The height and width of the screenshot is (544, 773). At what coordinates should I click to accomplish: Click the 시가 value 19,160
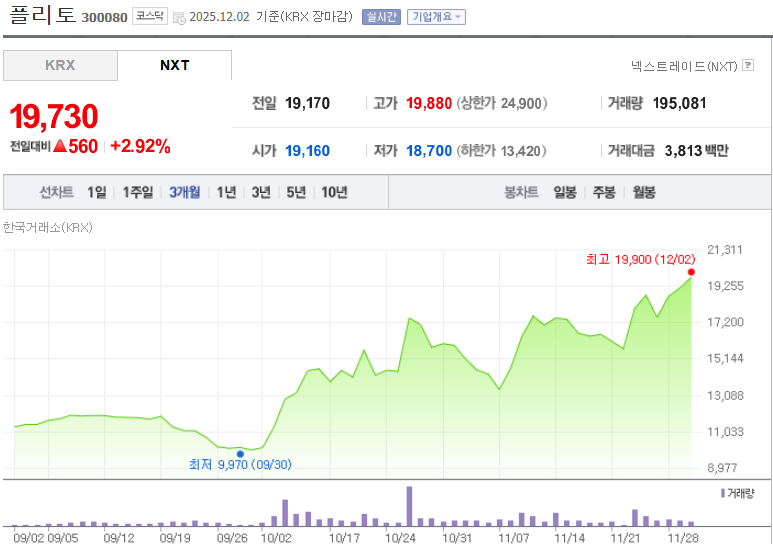tap(307, 150)
